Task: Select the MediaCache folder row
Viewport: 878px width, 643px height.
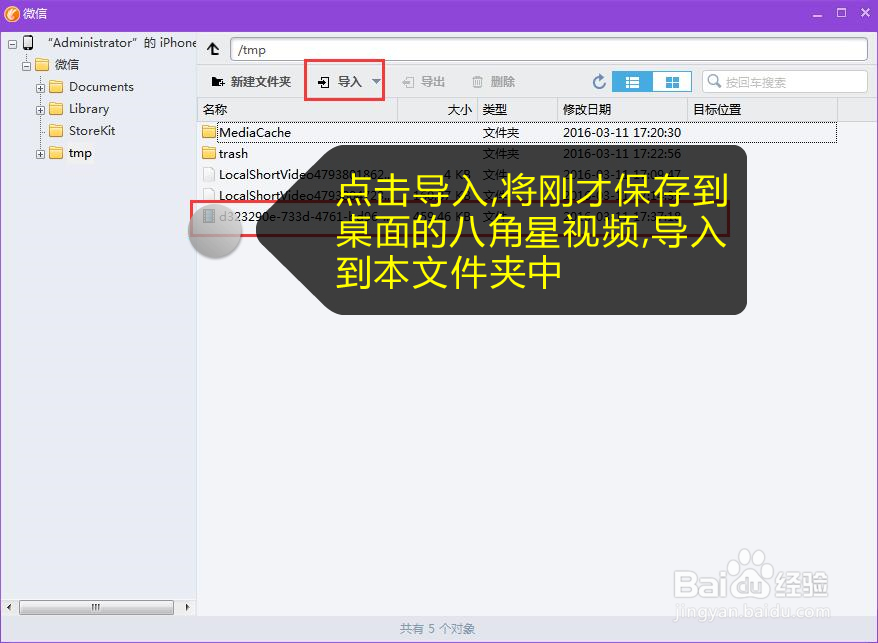Action: tap(519, 132)
